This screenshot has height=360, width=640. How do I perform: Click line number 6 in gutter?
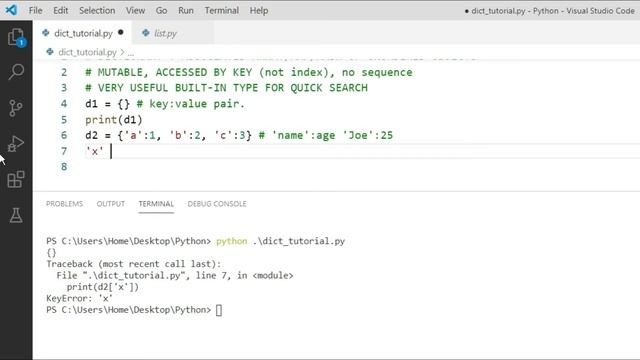[64, 135]
